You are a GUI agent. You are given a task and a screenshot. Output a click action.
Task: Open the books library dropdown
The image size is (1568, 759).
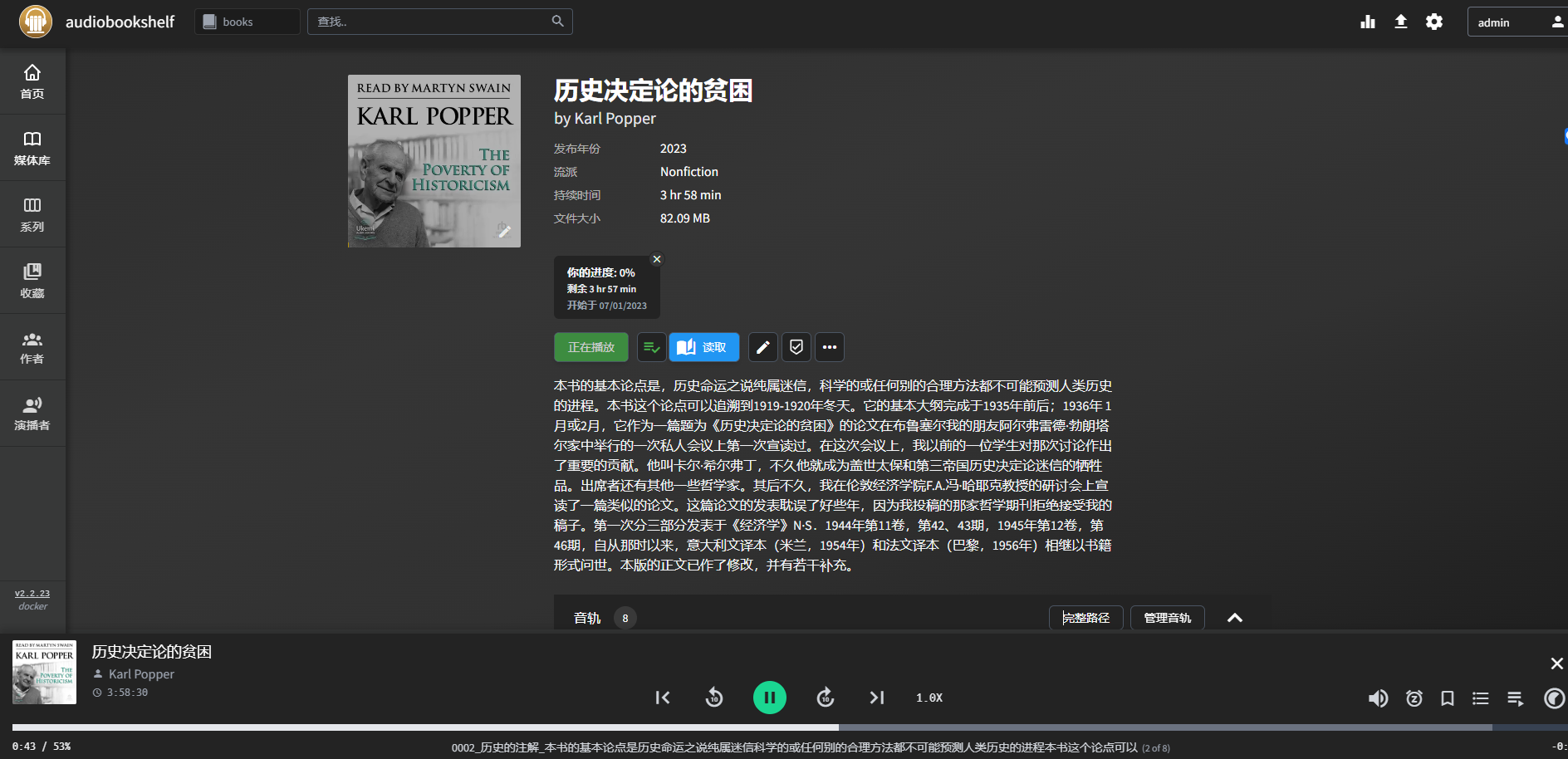247,22
